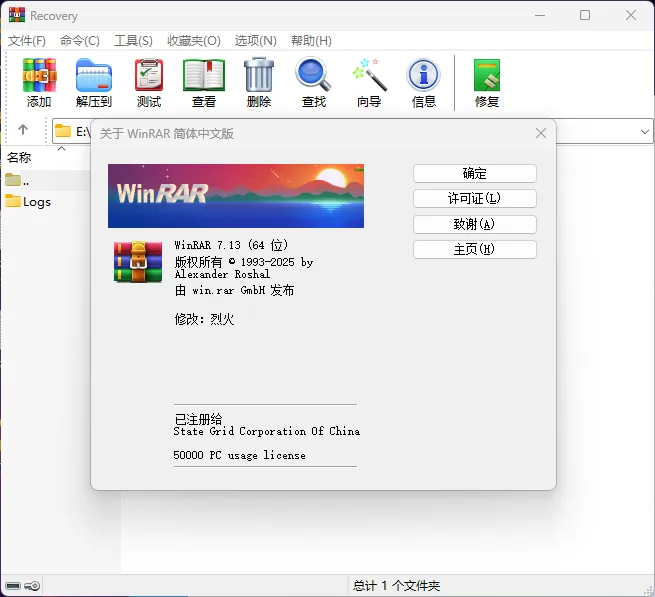The image size is (655, 597).
Task: Click the '修改: 烈火' text
Action: click(x=204, y=319)
